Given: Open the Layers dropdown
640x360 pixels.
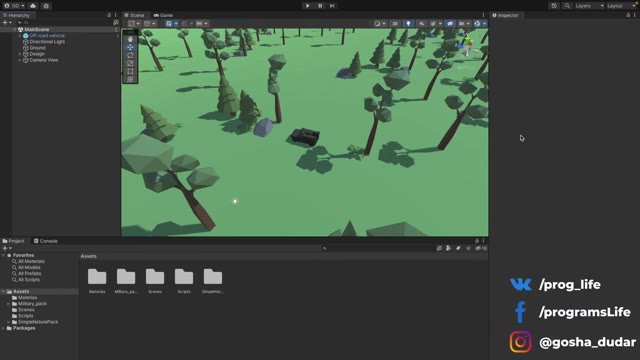Looking at the screenshot, I should coord(589,6).
